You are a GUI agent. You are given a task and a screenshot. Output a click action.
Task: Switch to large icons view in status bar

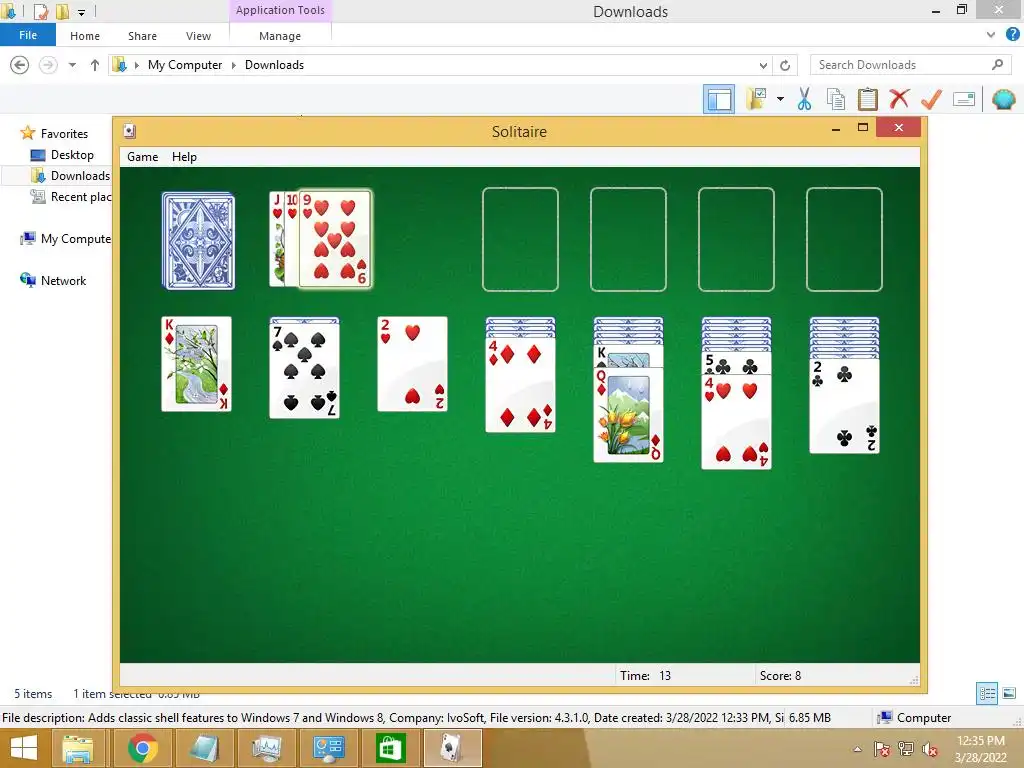[x=1010, y=693]
